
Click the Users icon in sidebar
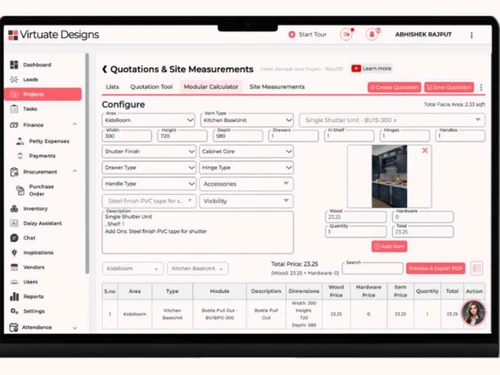(14, 282)
